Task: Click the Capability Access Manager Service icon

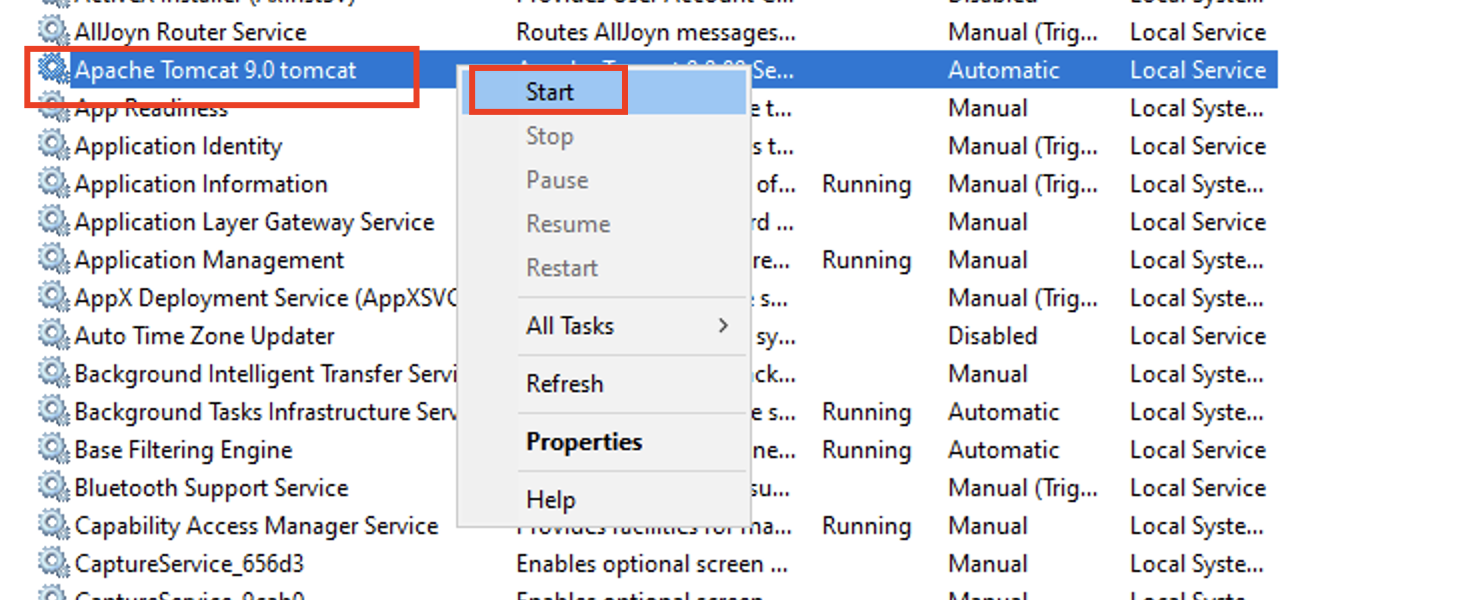Action: tap(53, 526)
